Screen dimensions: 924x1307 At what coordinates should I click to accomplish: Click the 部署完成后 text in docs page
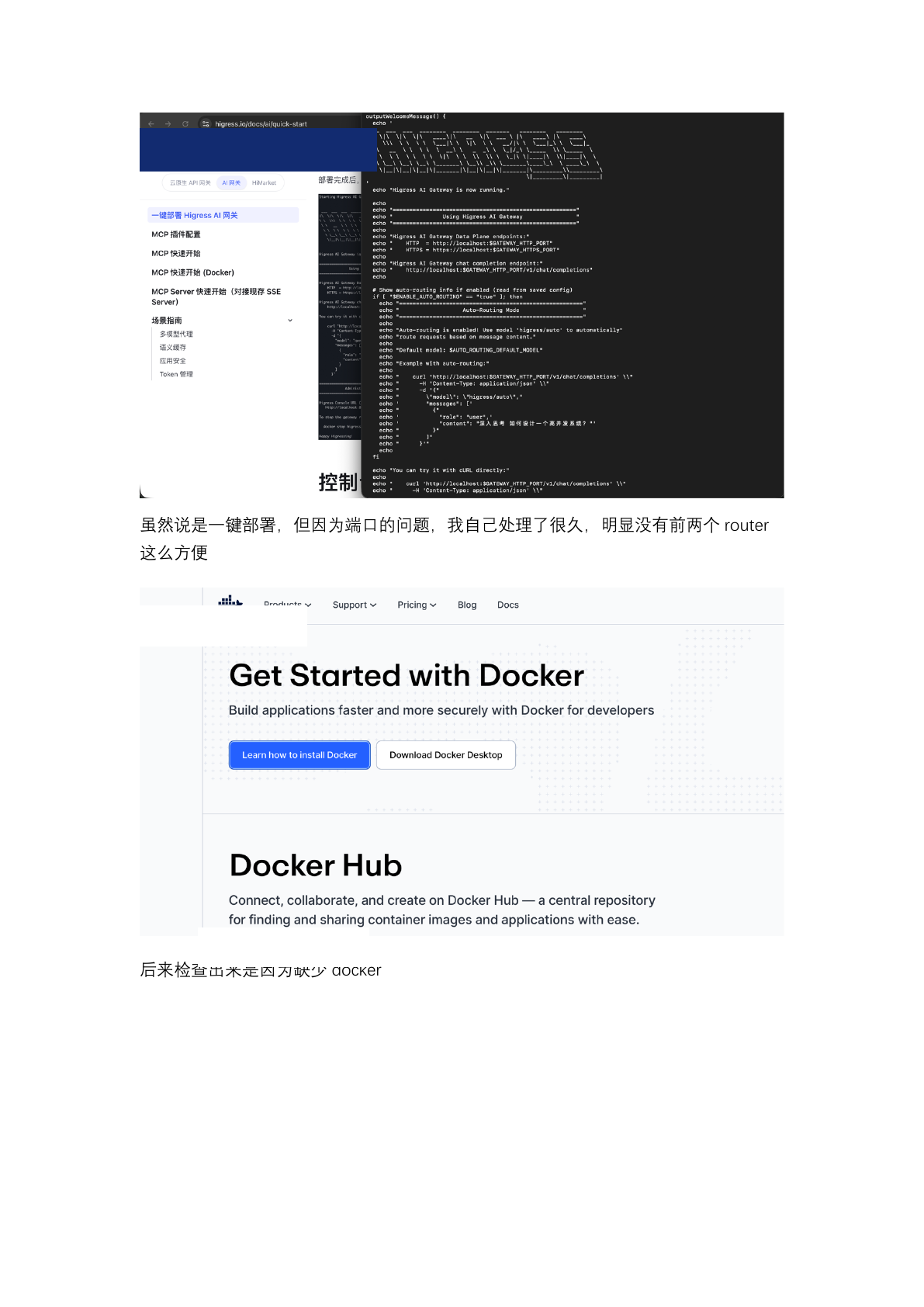[x=337, y=180]
